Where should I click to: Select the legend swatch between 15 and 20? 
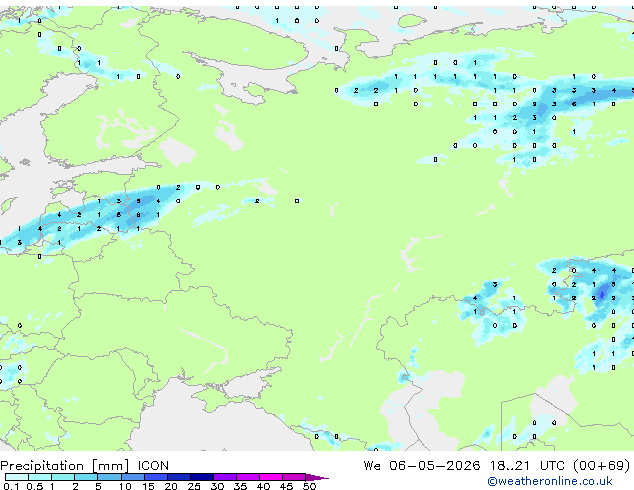155,477
